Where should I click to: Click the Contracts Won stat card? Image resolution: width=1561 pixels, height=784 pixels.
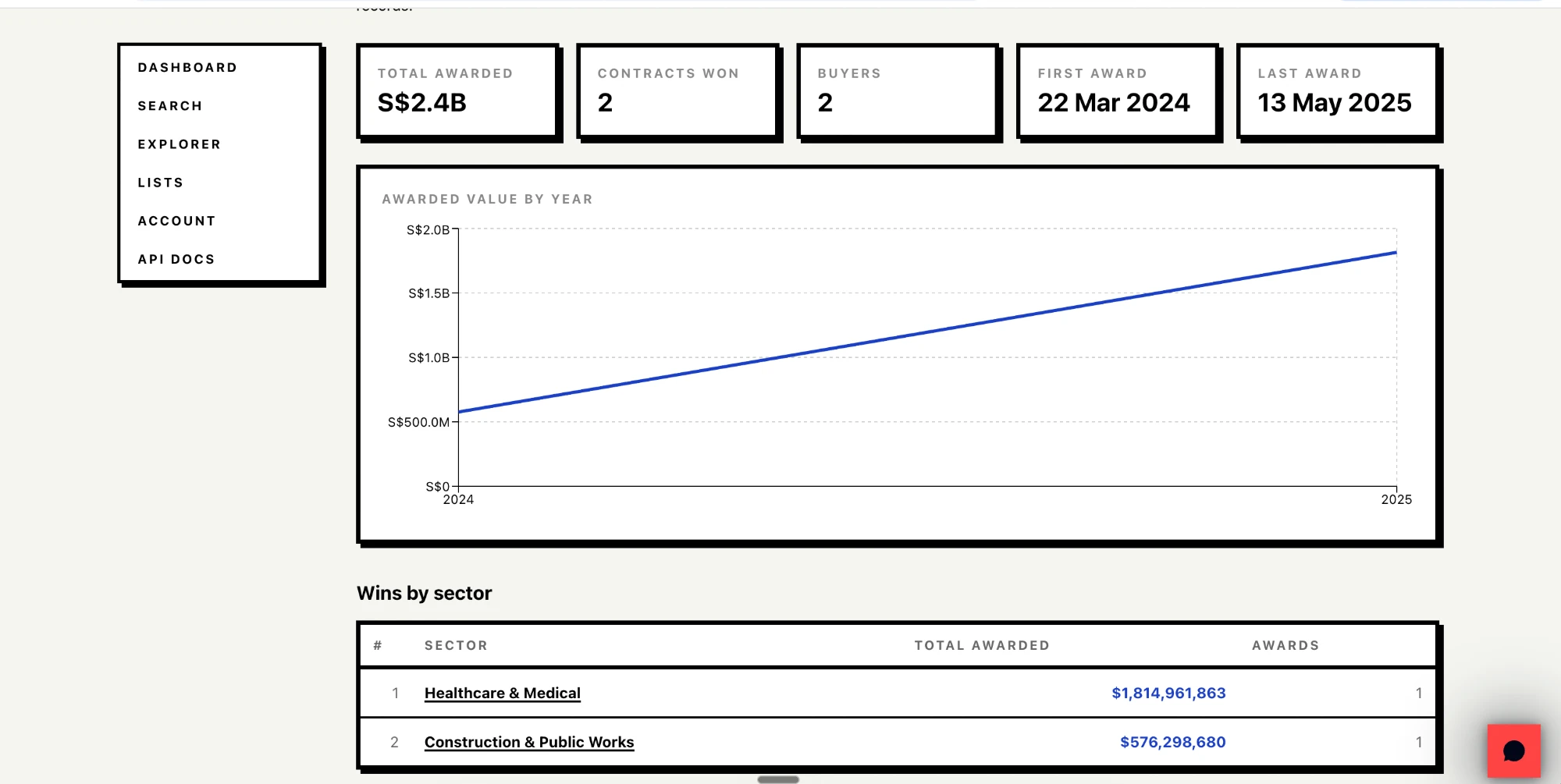(678, 91)
